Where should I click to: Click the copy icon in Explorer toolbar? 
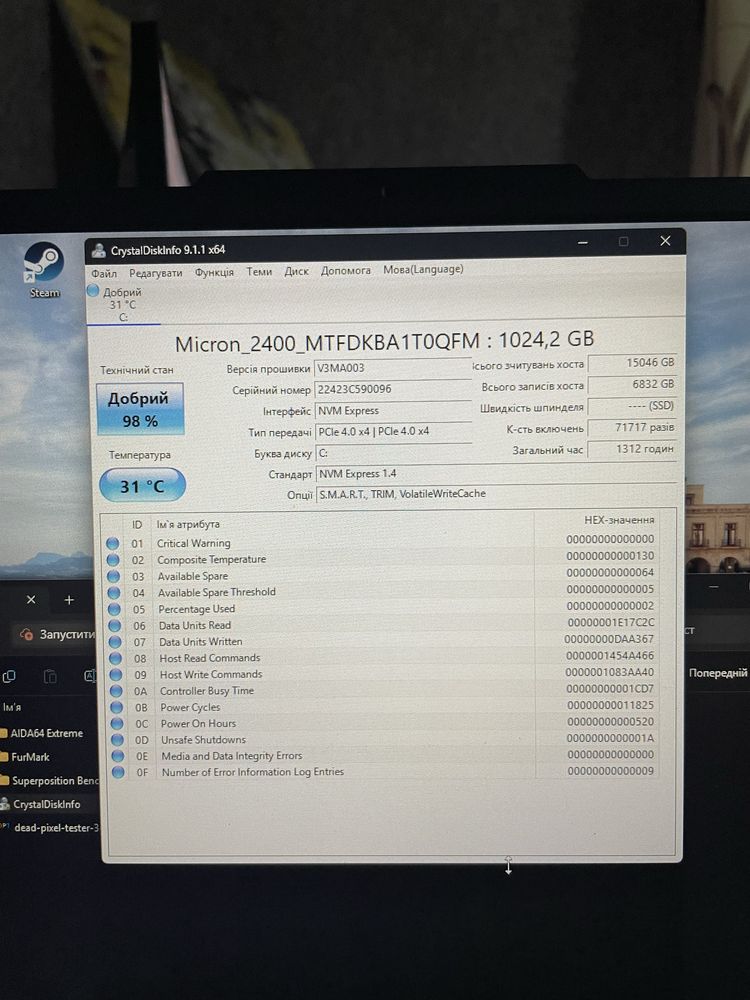click(x=9, y=677)
